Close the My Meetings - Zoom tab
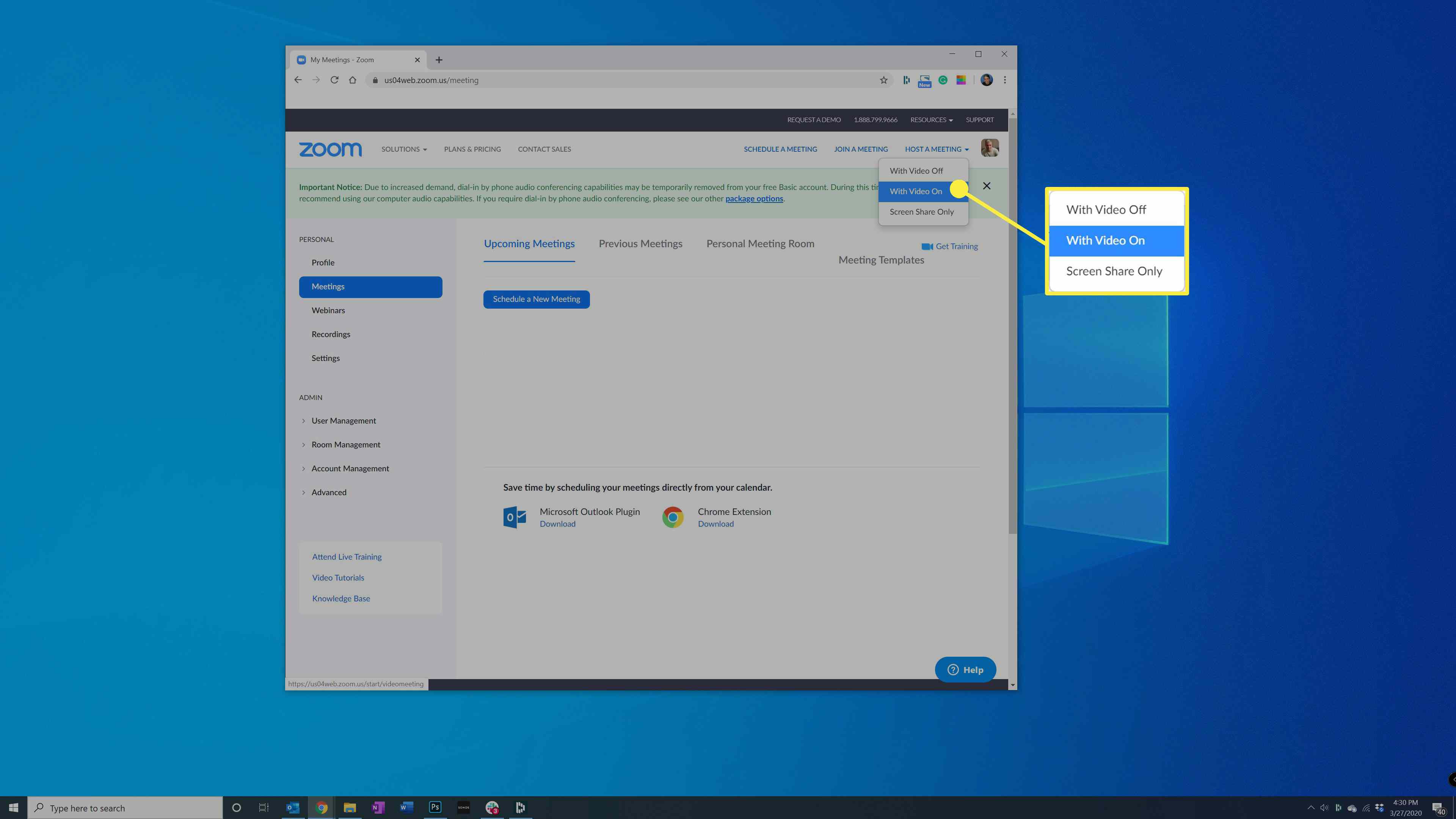The image size is (1456, 819). pos(417,60)
